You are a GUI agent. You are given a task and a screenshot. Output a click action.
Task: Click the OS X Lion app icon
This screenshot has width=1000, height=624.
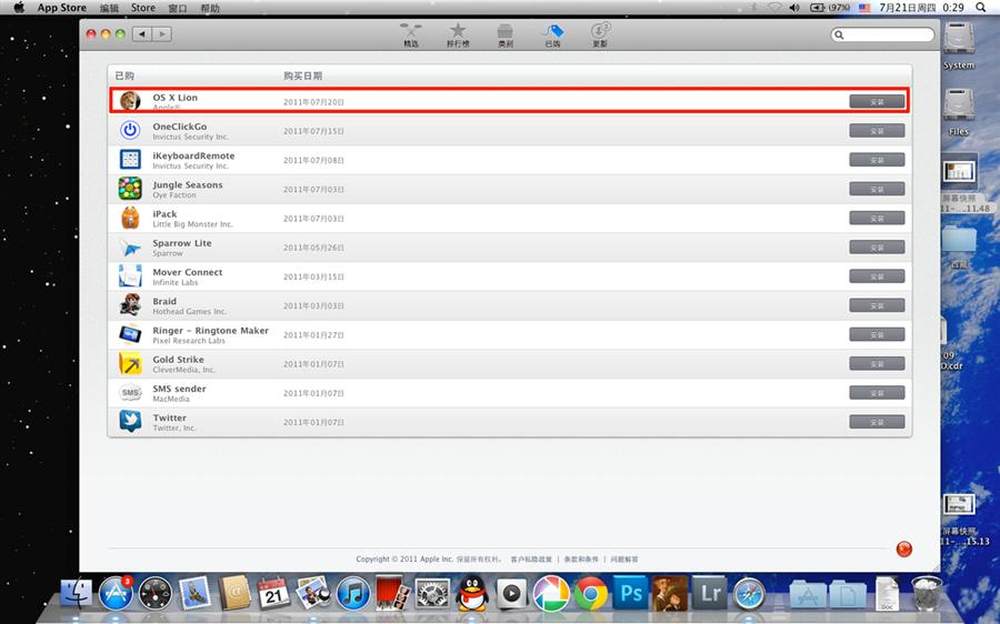click(130, 101)
